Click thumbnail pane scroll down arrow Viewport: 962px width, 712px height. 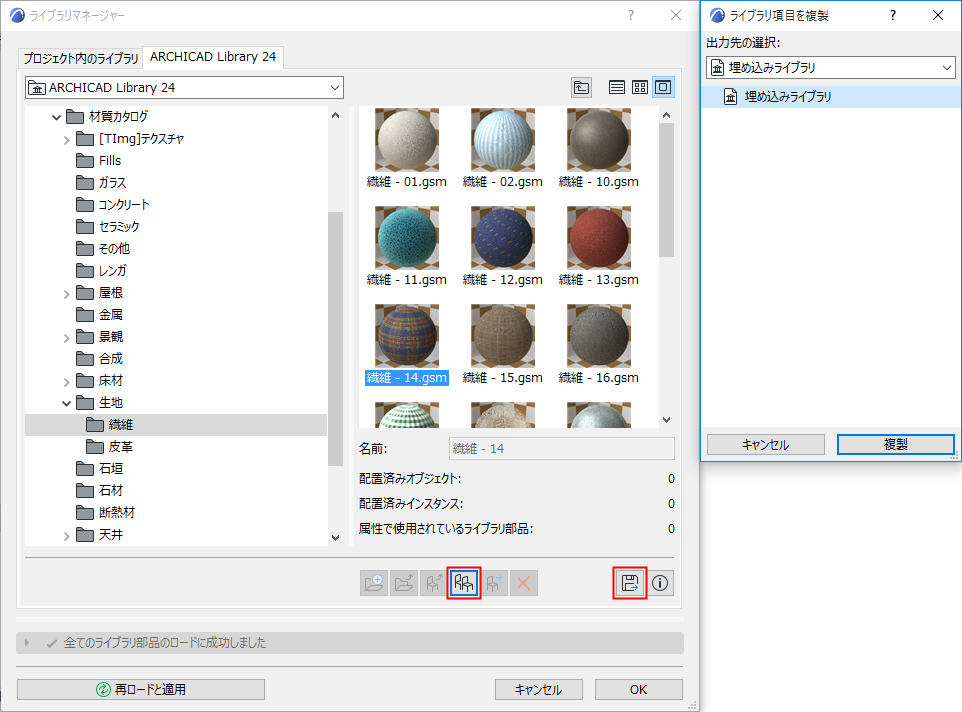pos(666,420)
